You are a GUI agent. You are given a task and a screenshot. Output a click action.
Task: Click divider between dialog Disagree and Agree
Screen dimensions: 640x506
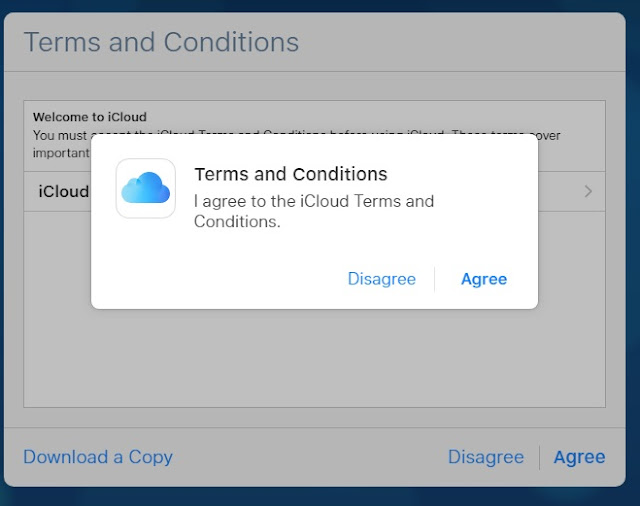click(x=435, y=280)
